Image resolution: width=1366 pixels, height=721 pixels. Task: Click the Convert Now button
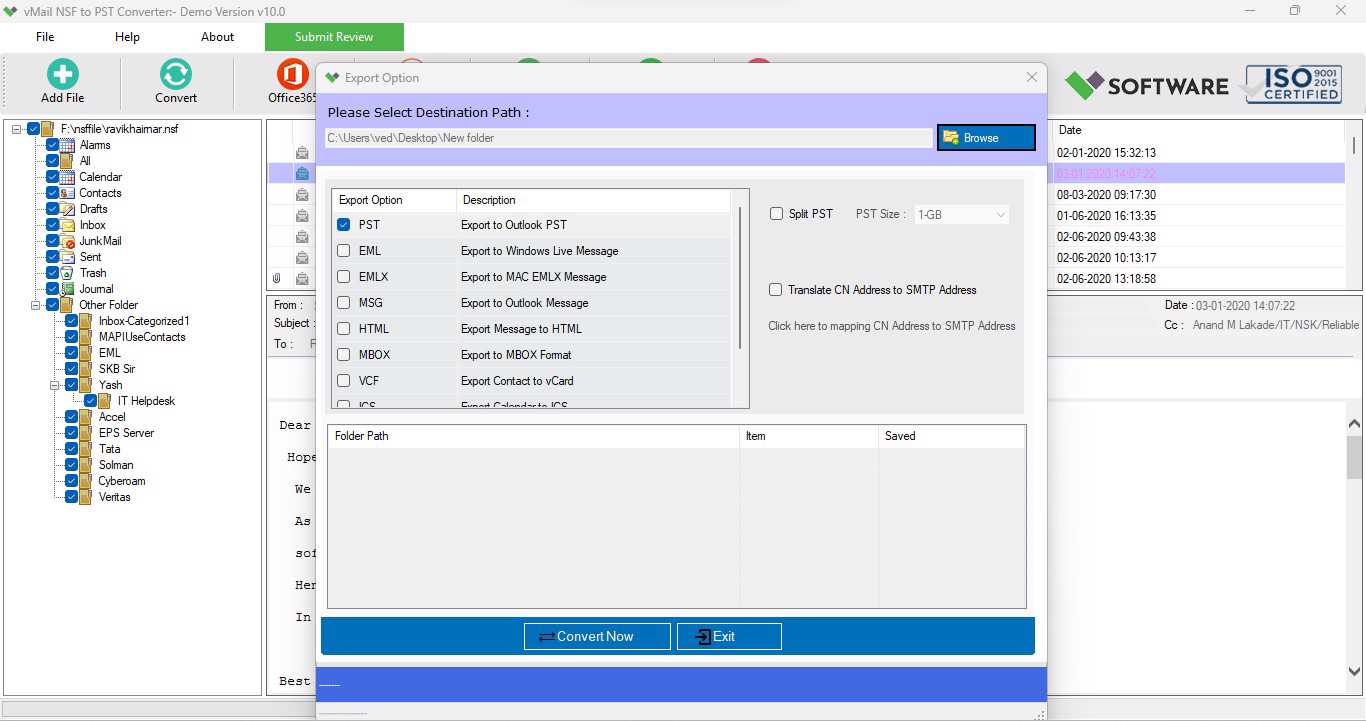pos(598,636)
